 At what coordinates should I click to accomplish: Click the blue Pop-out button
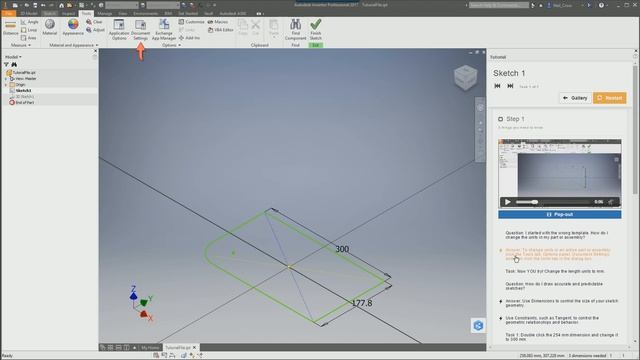[x=560, y=214]
